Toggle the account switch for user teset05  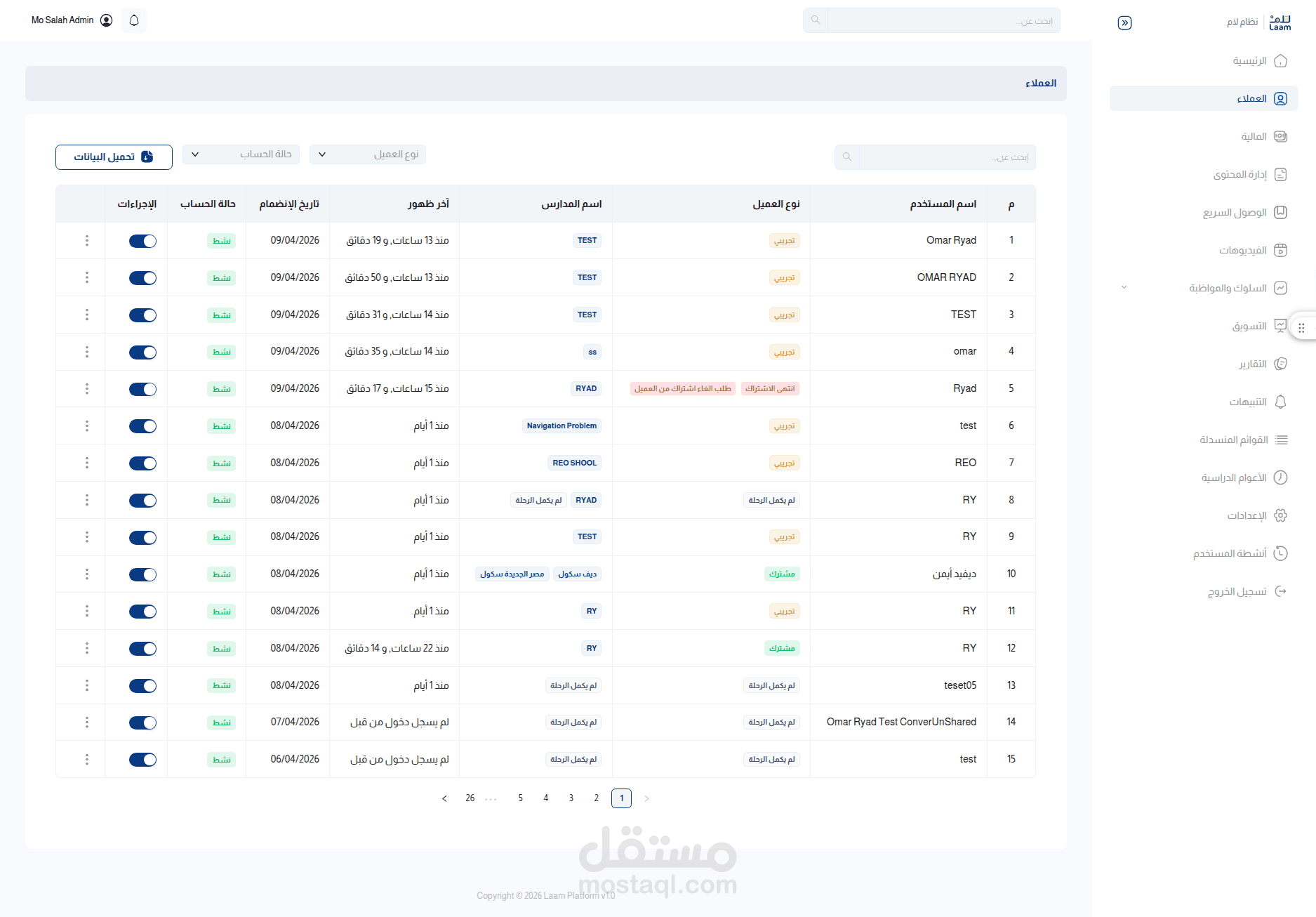(x=142, y=686)
